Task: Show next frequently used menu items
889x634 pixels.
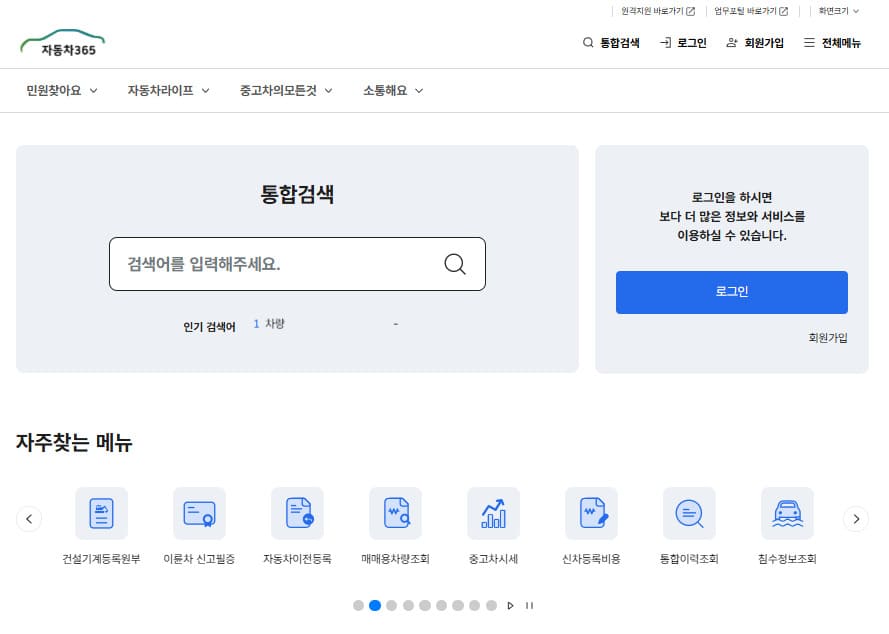Action: point(856,519)
